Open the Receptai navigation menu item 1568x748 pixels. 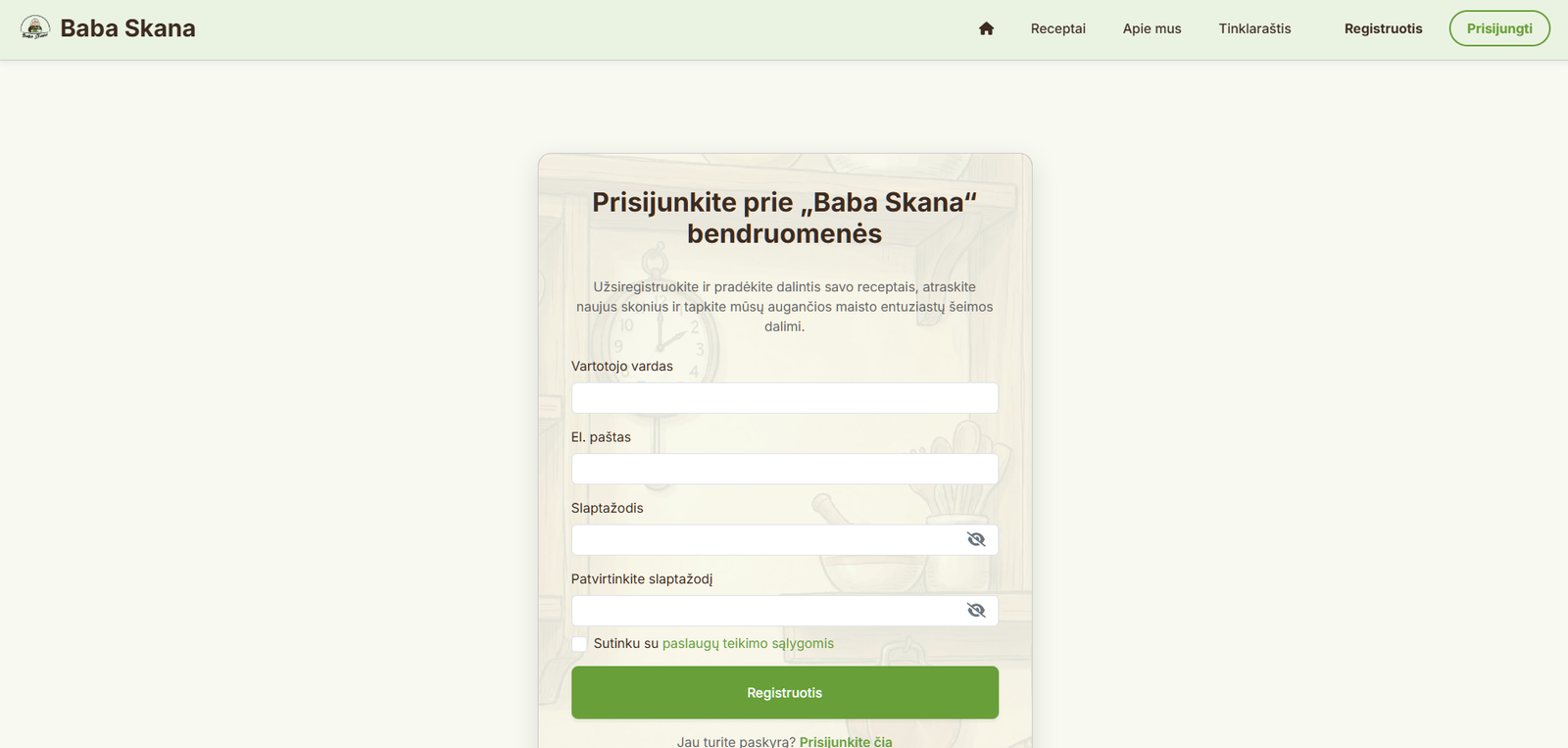click(1057, 28)
